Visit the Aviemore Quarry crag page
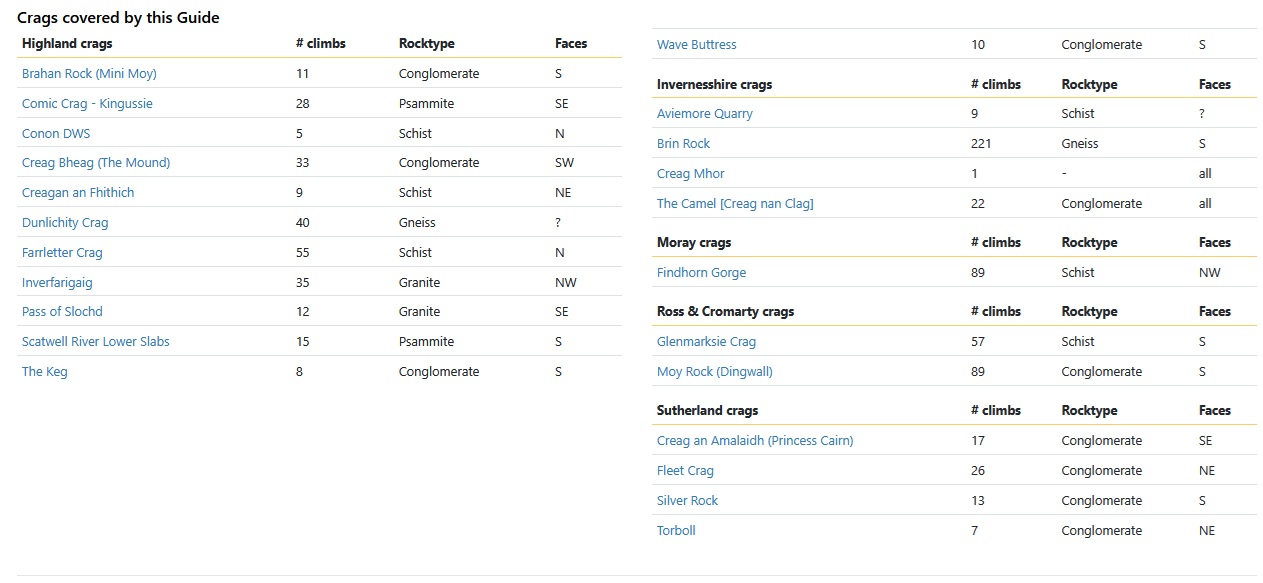 [705, 114]
